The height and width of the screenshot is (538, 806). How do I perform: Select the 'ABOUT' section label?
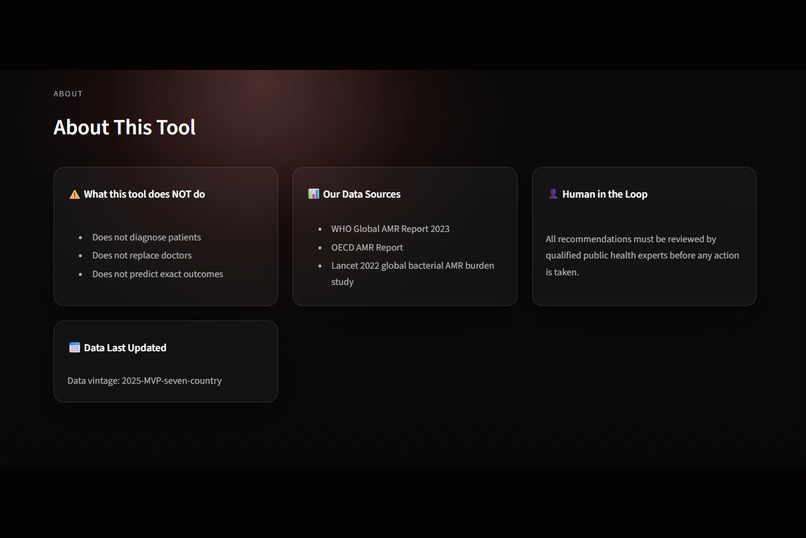pyautogui.click(x=68, y=94)
